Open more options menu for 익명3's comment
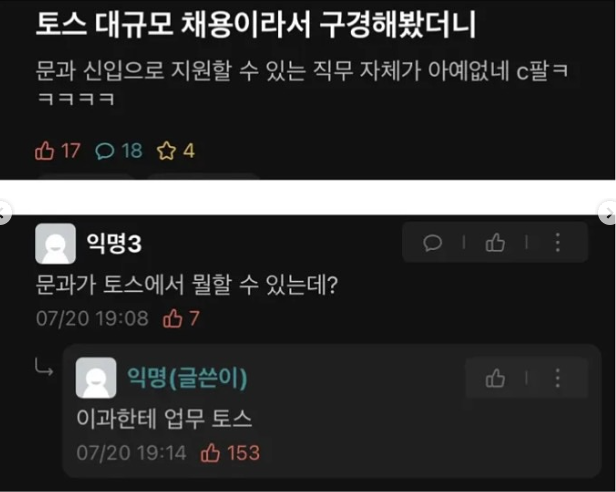The width and height of the screenshot is (616, 492). 557,242
